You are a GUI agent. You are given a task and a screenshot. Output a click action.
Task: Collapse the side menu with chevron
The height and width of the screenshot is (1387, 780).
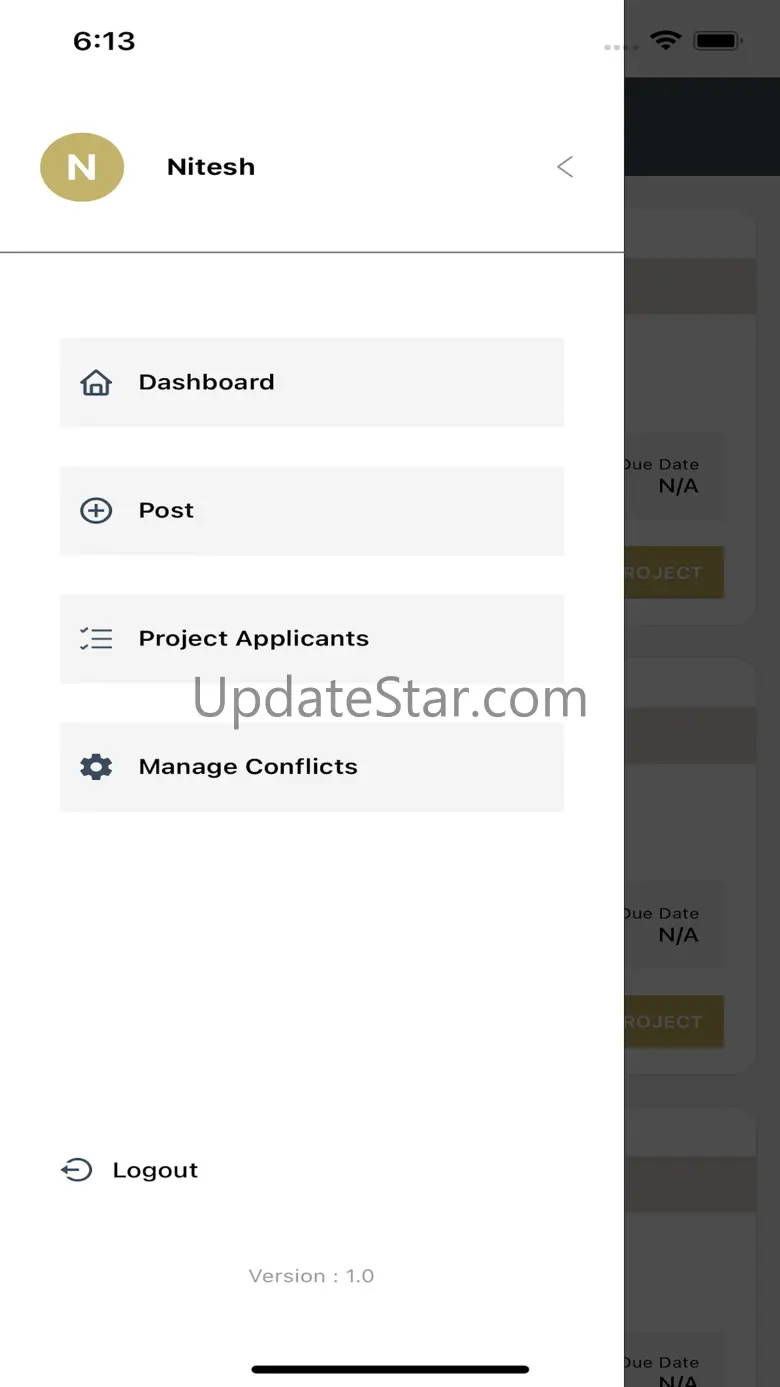coord(565,167)
